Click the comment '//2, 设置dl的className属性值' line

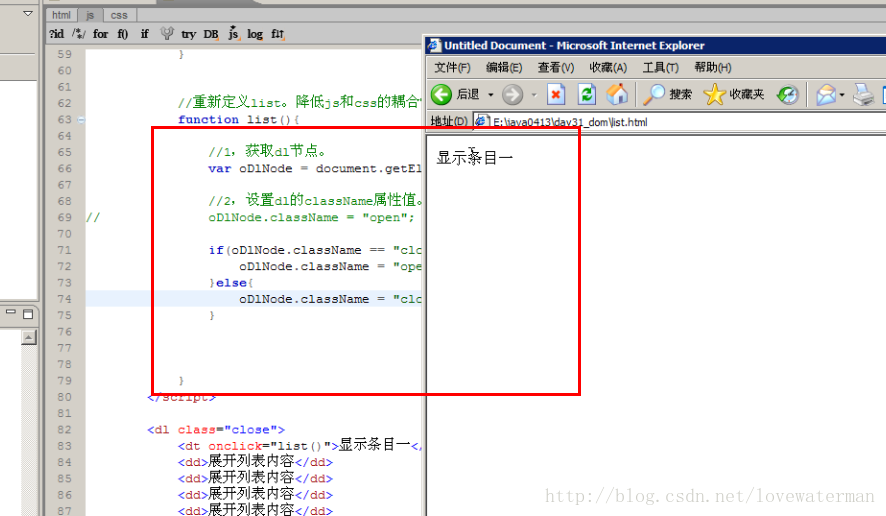(x=316, y=200)
